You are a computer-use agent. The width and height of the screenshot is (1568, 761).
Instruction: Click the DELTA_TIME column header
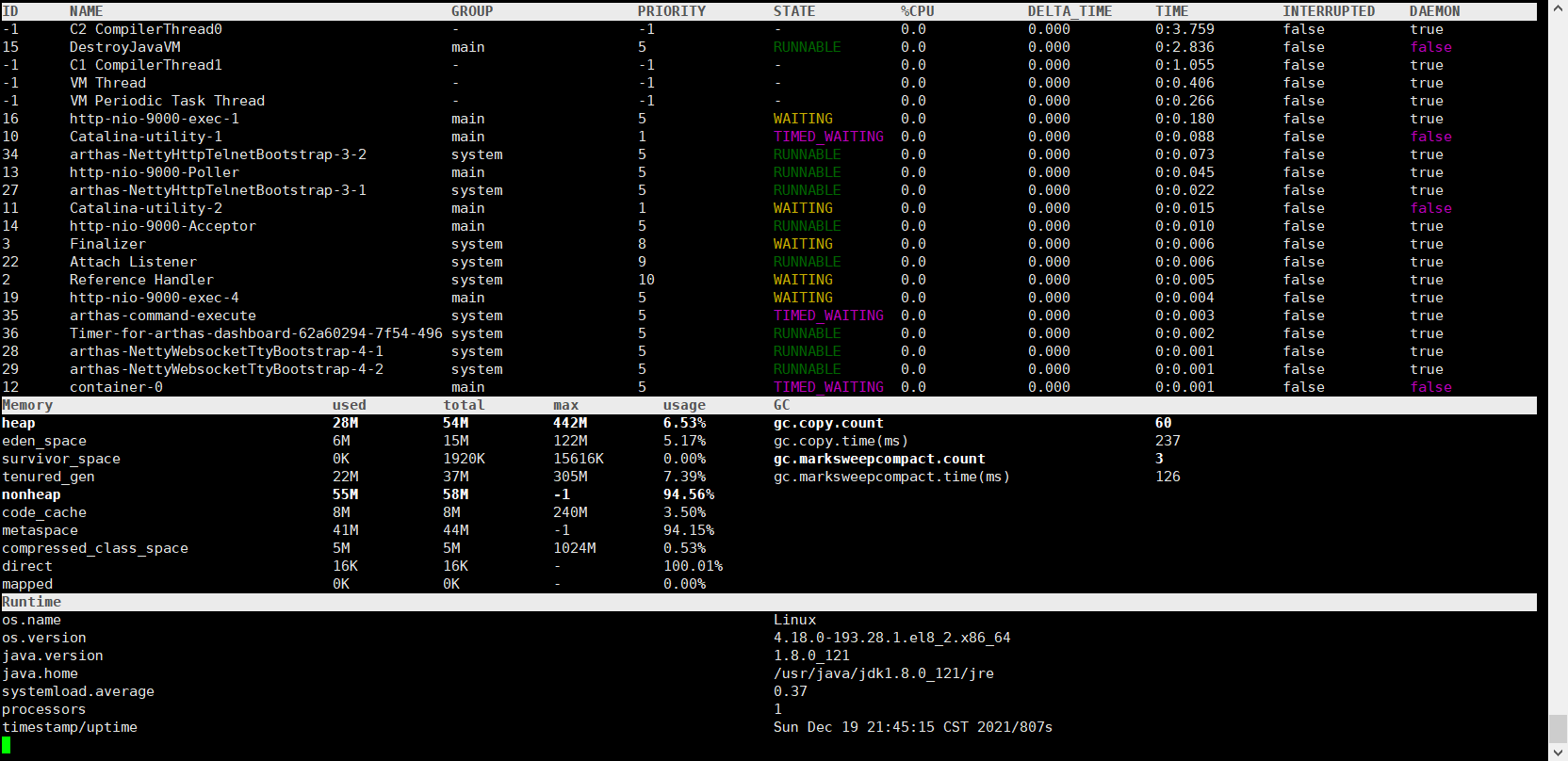(1070, 11)
